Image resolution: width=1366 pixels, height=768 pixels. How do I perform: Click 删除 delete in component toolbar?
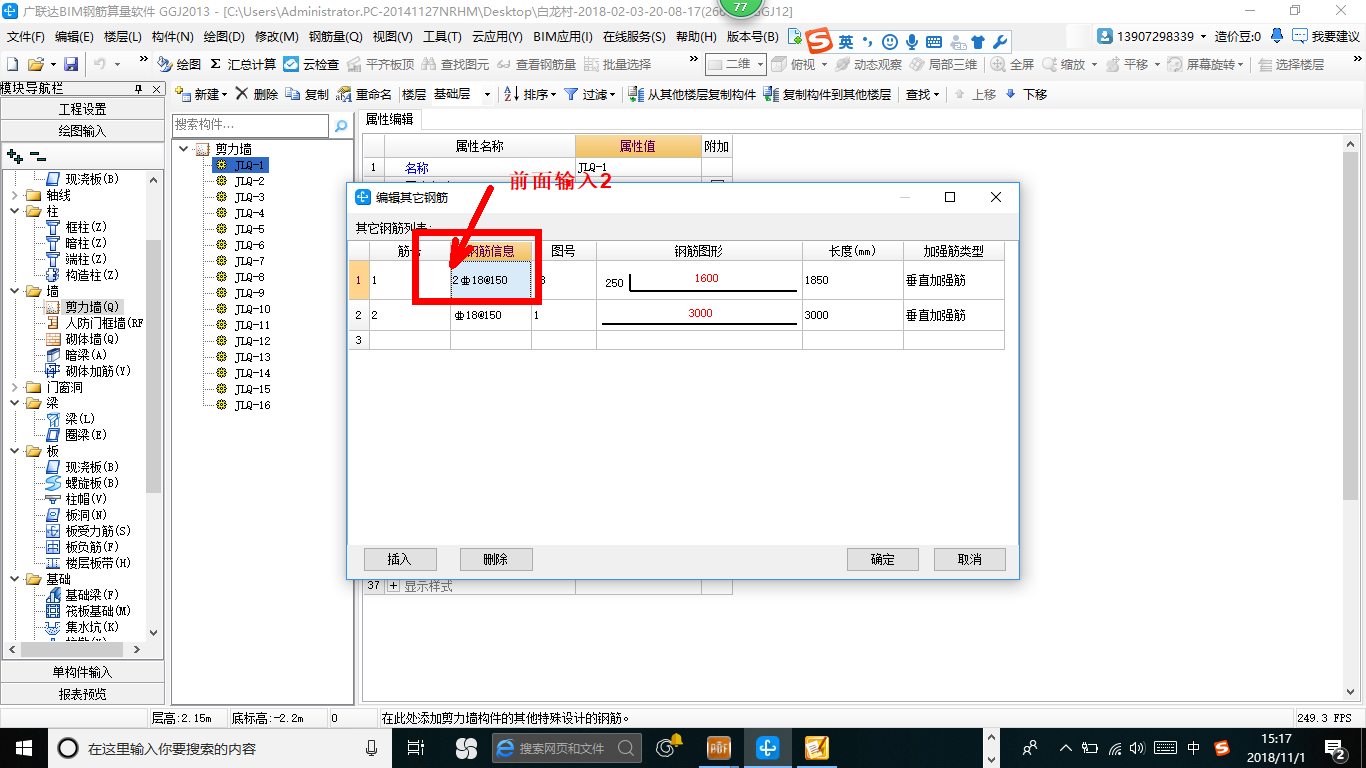point(257,94)
